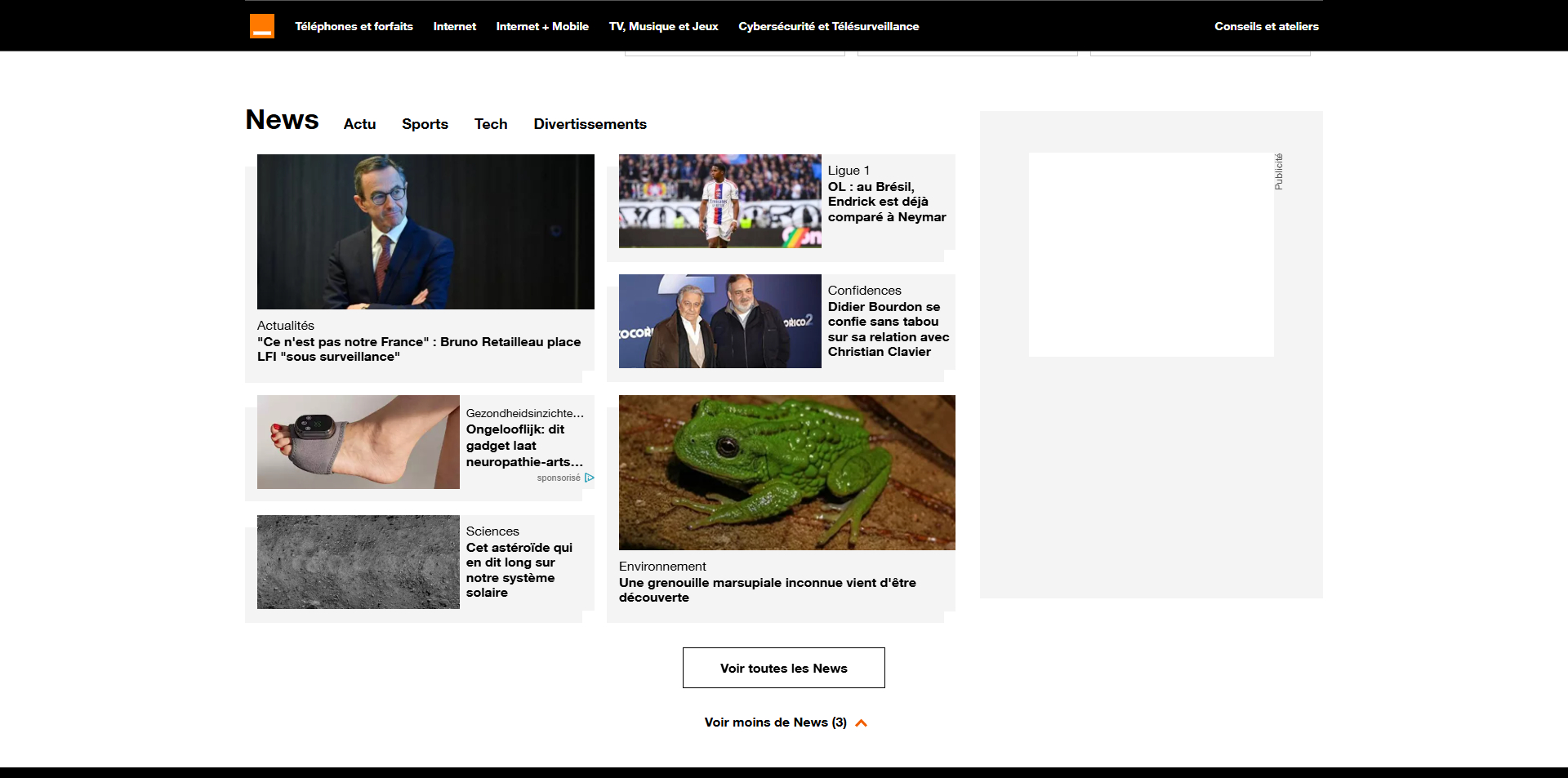Open the Internet menu item
The width and height of the screenshot is (1568, 778).
coord(455,26)
